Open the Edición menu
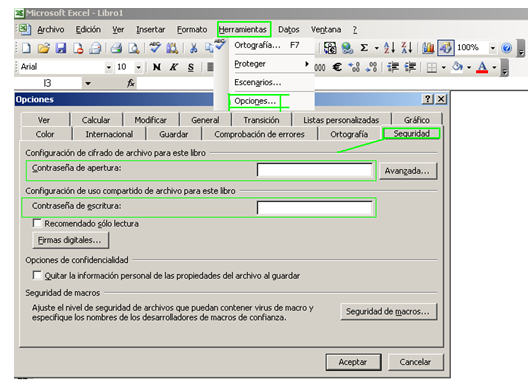This screenshot has width=530, height=382. pyautogui.click(x=88, y=30)
